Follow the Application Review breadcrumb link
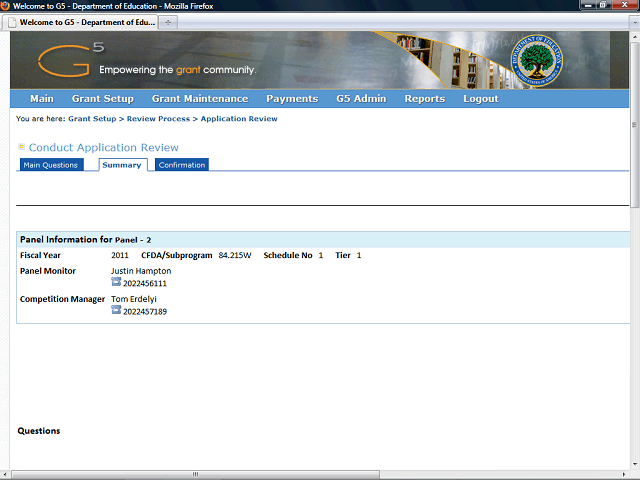The width and height of the screenshot is (640, 480). click(x=239, y=119)
